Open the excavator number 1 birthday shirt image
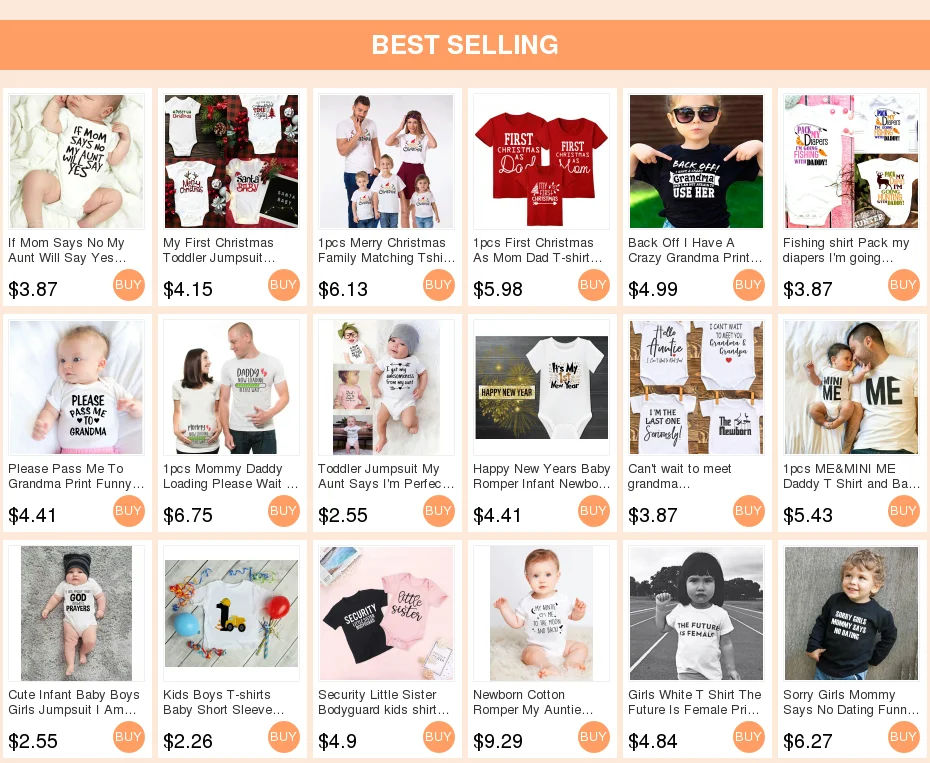 [231, 613]
